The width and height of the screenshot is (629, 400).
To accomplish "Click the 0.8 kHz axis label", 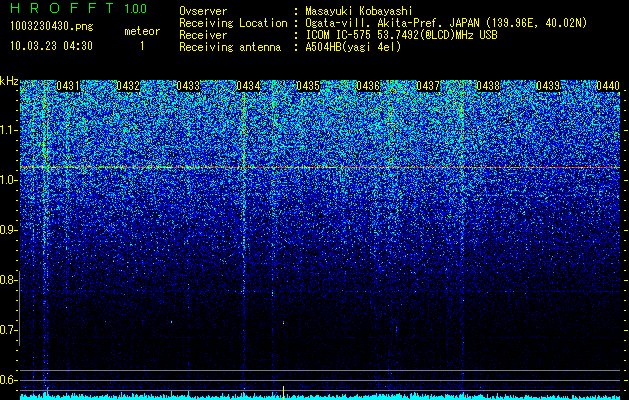I will click(9, 280).
